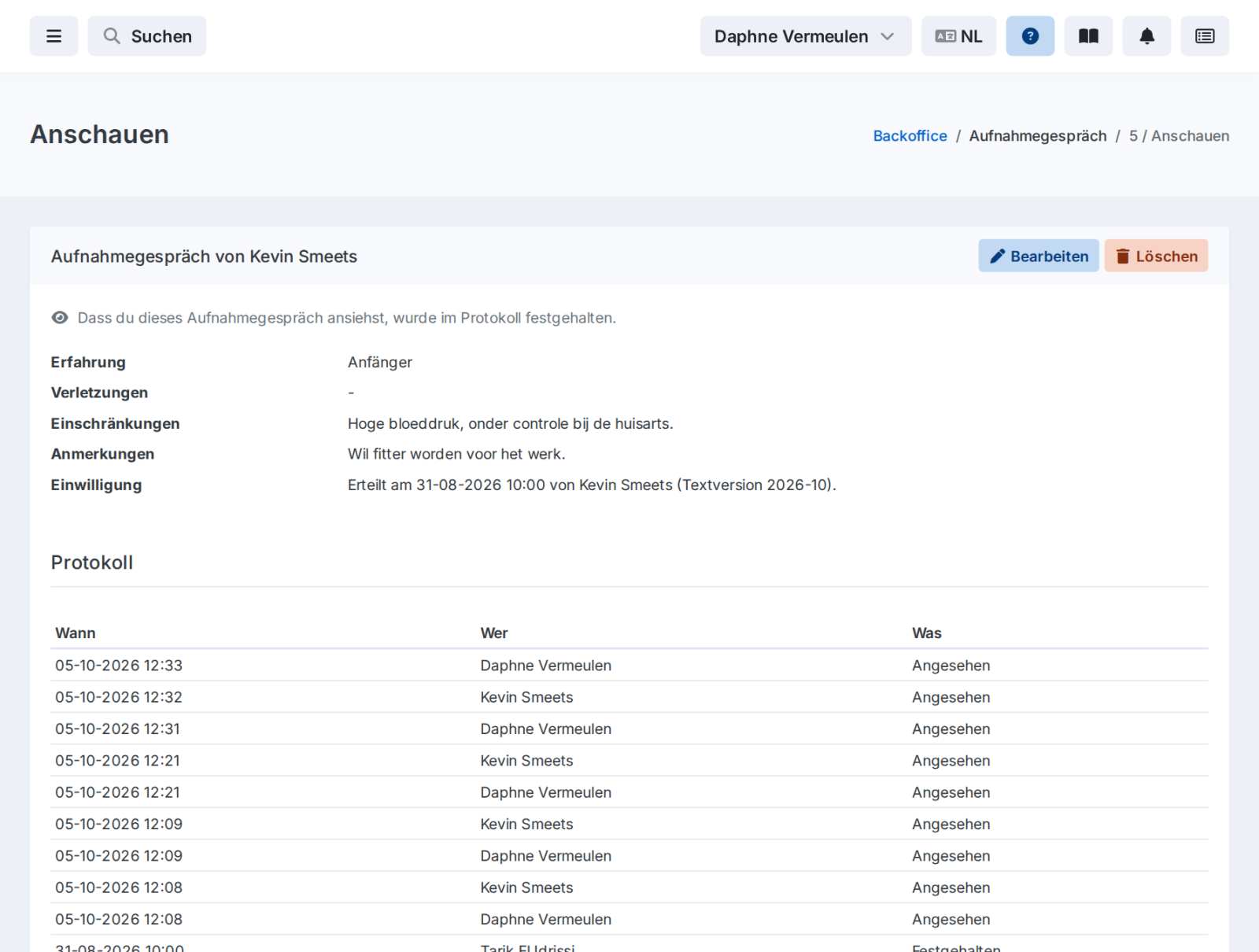The height and width of the screenshot is (952, 1259).
Task: Open the hamburger navigation menu
Action: [54, 36]
